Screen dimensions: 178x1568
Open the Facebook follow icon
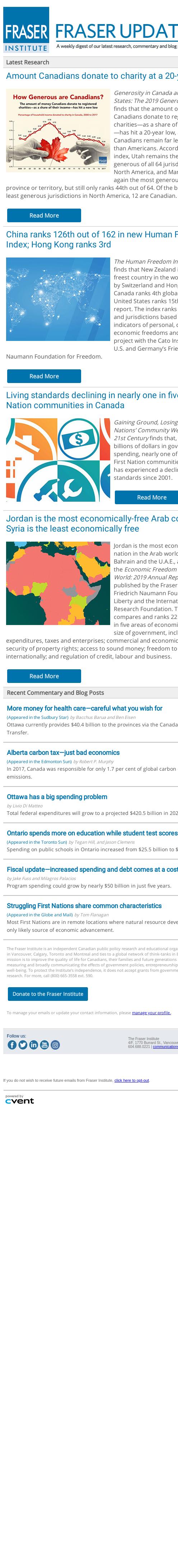tap(12, 1044)
